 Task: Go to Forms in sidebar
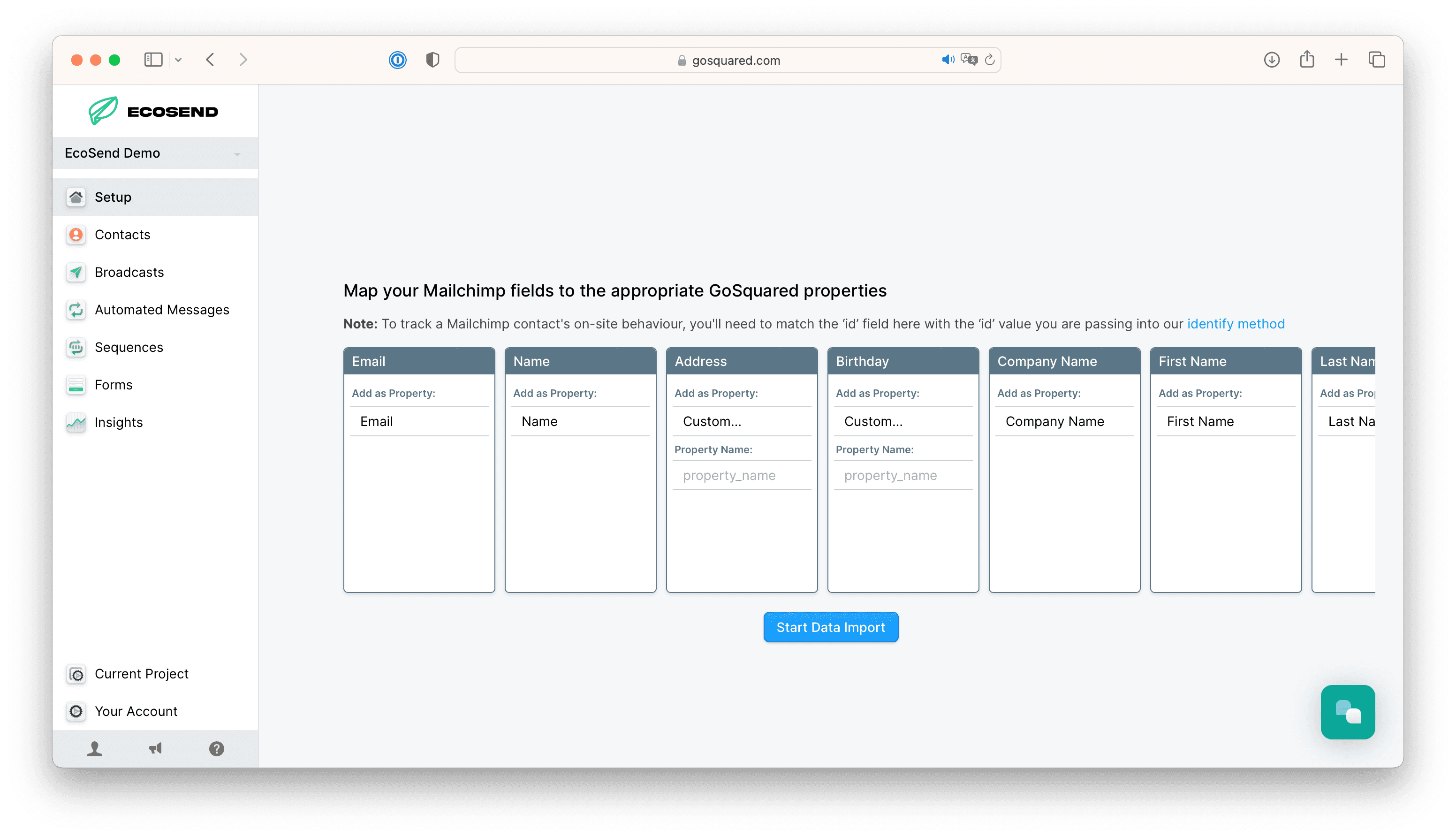(155, 385)
